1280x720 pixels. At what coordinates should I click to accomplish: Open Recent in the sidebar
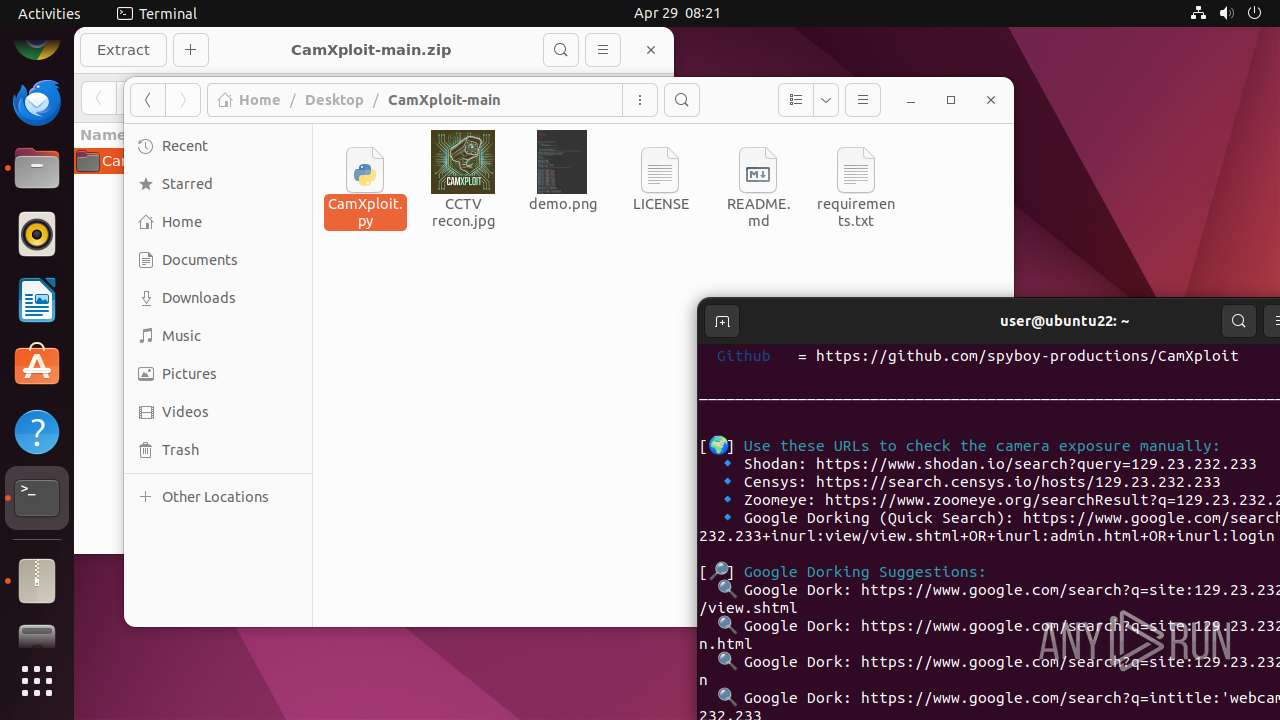218,146
